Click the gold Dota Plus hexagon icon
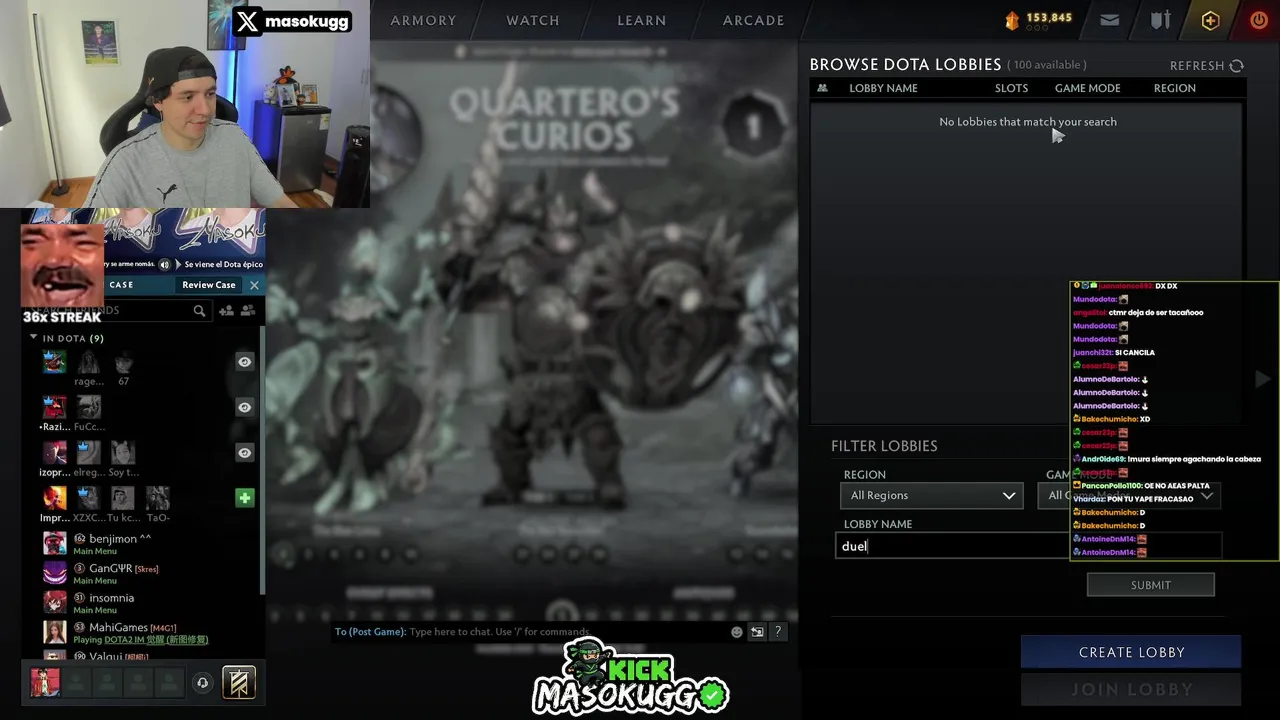Image resolution: width=1280 pixels, height=720 pixels. click(1210, 20)
